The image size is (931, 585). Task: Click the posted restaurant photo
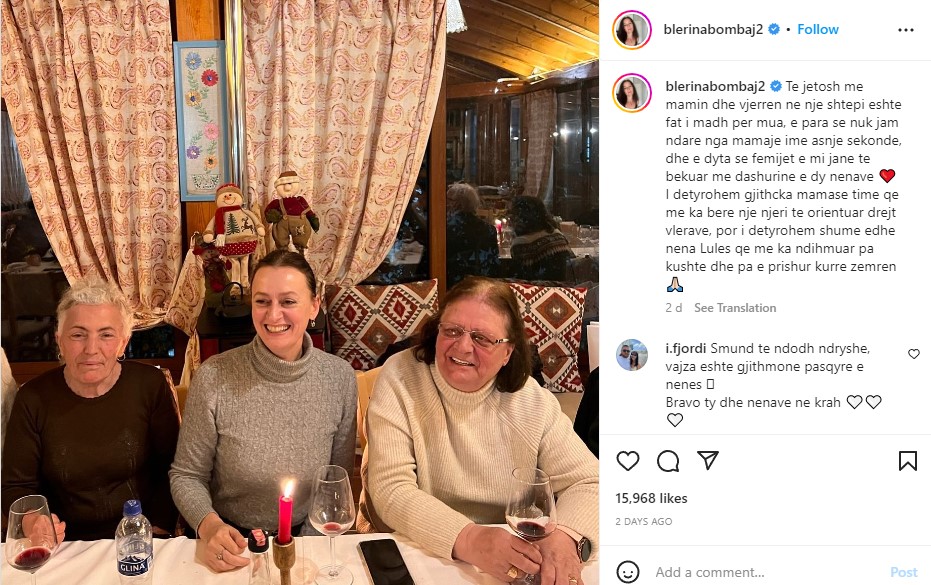tap(300, 292)
